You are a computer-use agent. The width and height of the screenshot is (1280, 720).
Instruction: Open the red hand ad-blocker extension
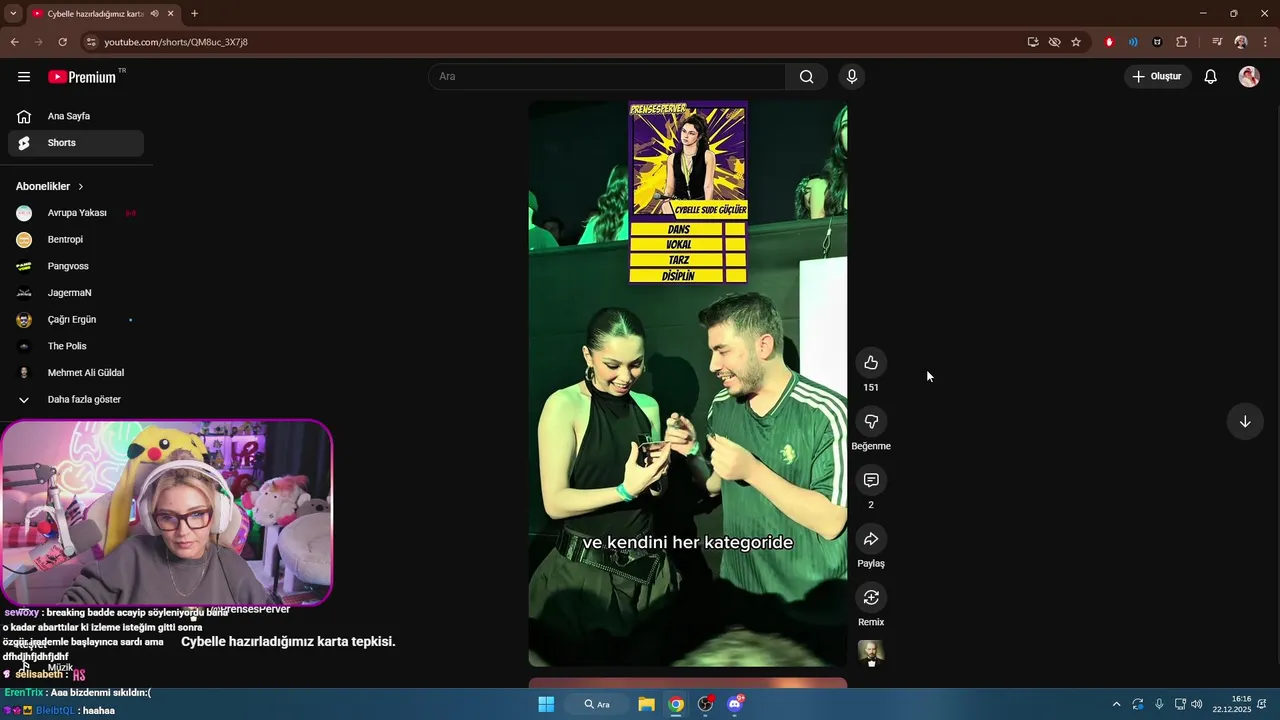[x=1109, y=42]
